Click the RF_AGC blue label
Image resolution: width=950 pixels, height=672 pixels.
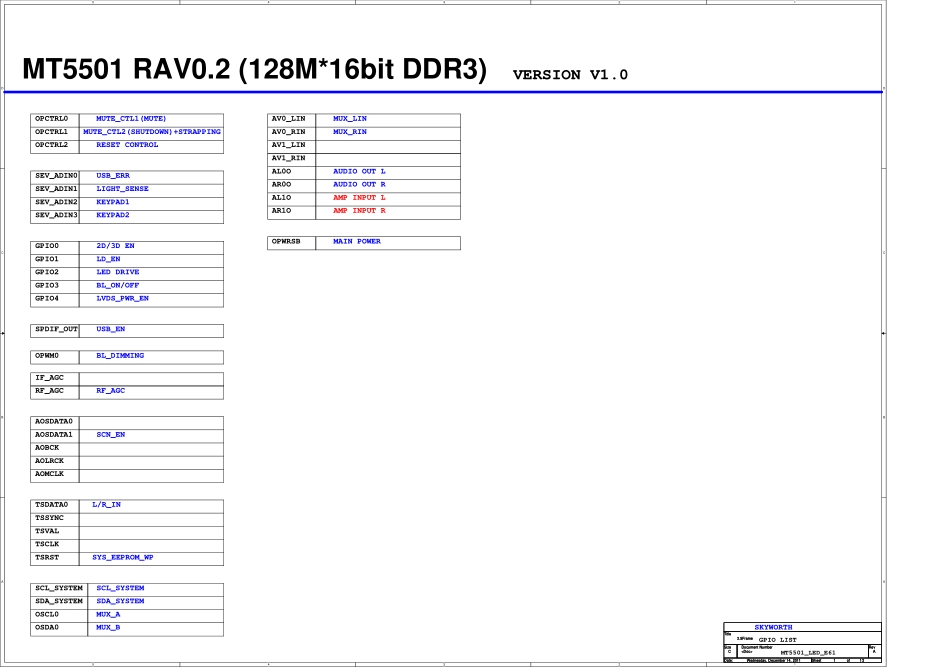[x=110, y=391]
